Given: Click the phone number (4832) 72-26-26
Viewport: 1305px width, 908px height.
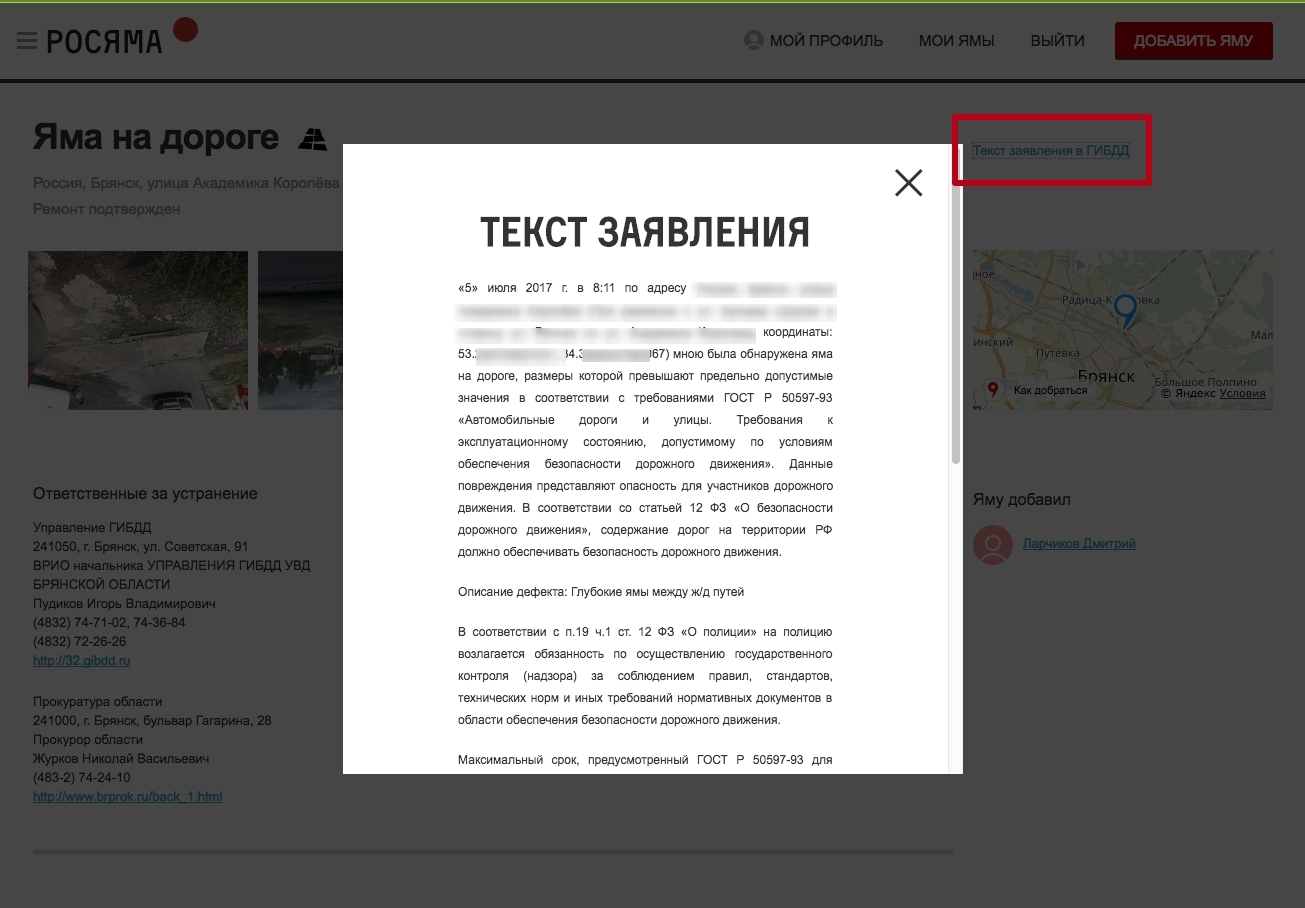Looking at the screenshot, I should [x=80, y=642].
